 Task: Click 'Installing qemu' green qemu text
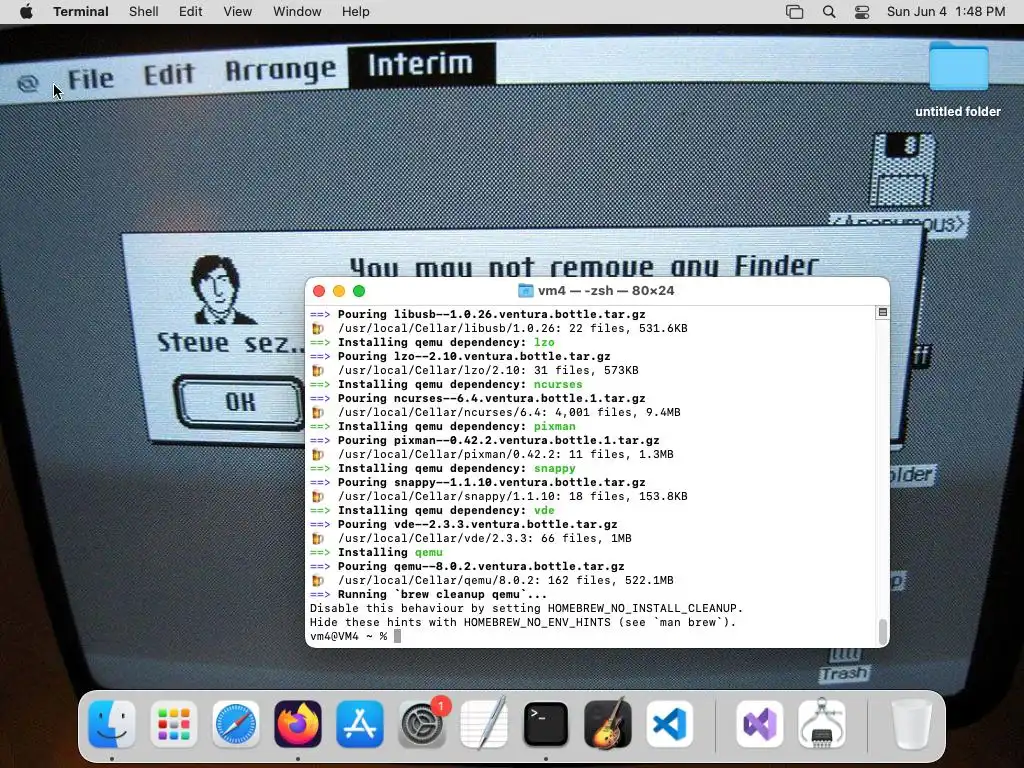428,552
